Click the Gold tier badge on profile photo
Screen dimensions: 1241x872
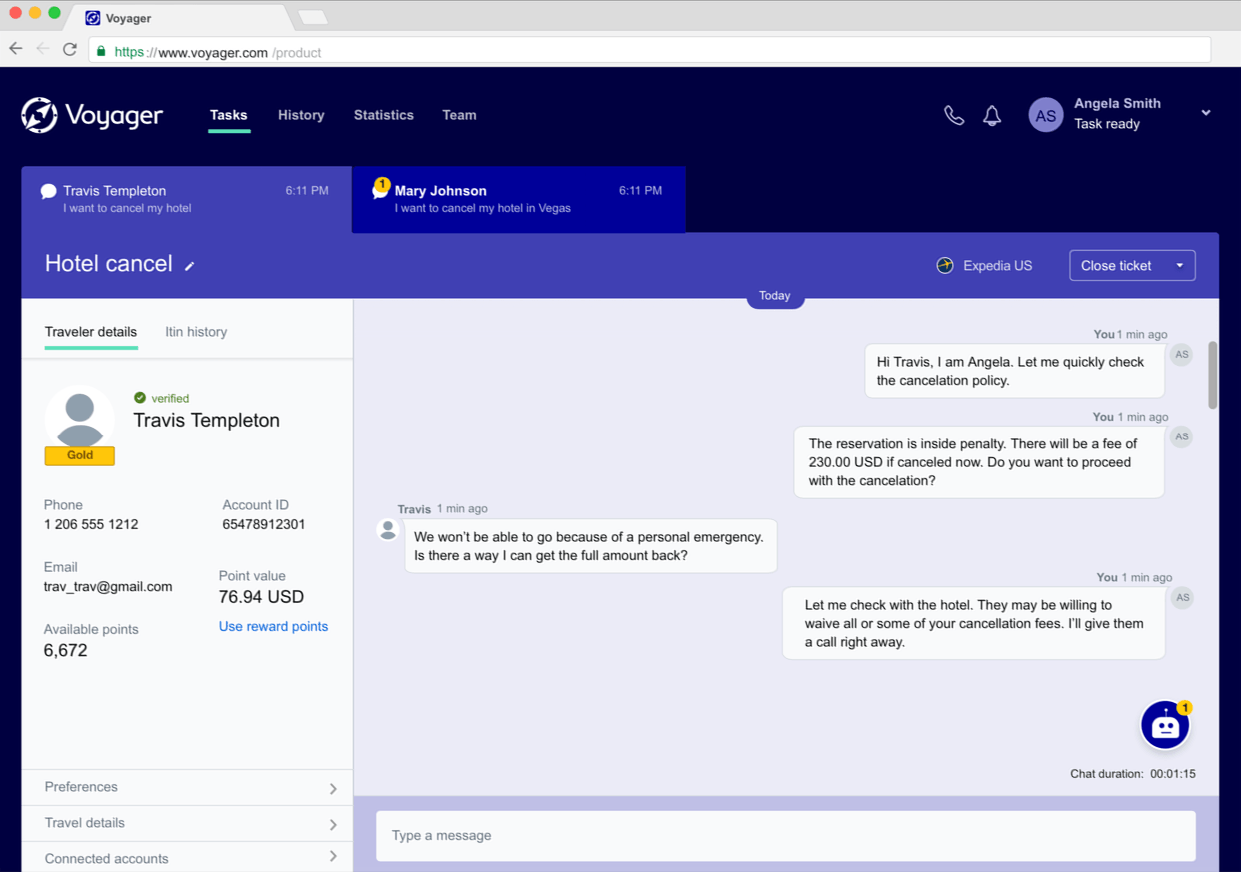tap(79, 455)
